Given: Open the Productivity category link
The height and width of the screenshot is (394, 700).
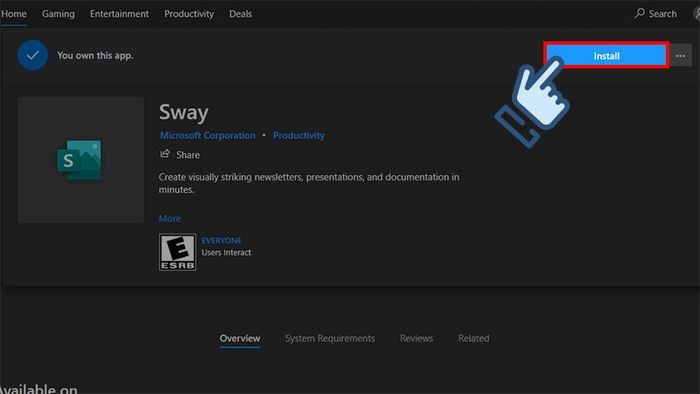Looking at the screenshot, I should pos(299,135).
